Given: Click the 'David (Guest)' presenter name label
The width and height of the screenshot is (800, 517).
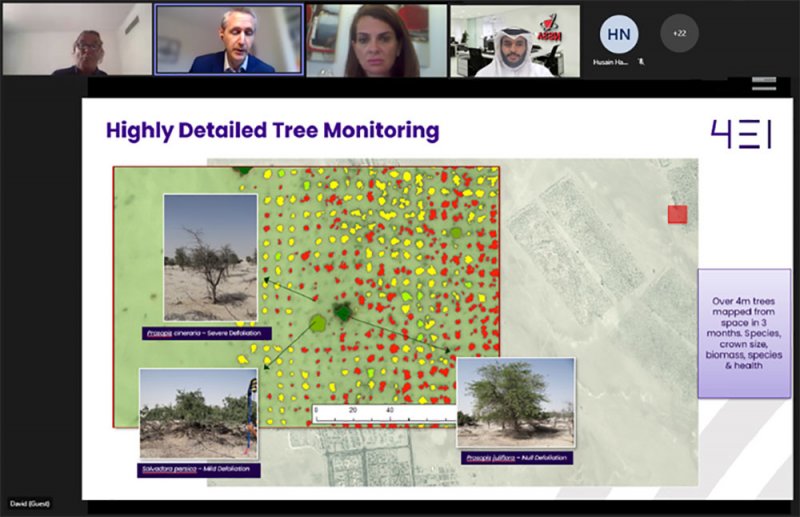Looking at the screenshot, I should [x=30, y=504].
